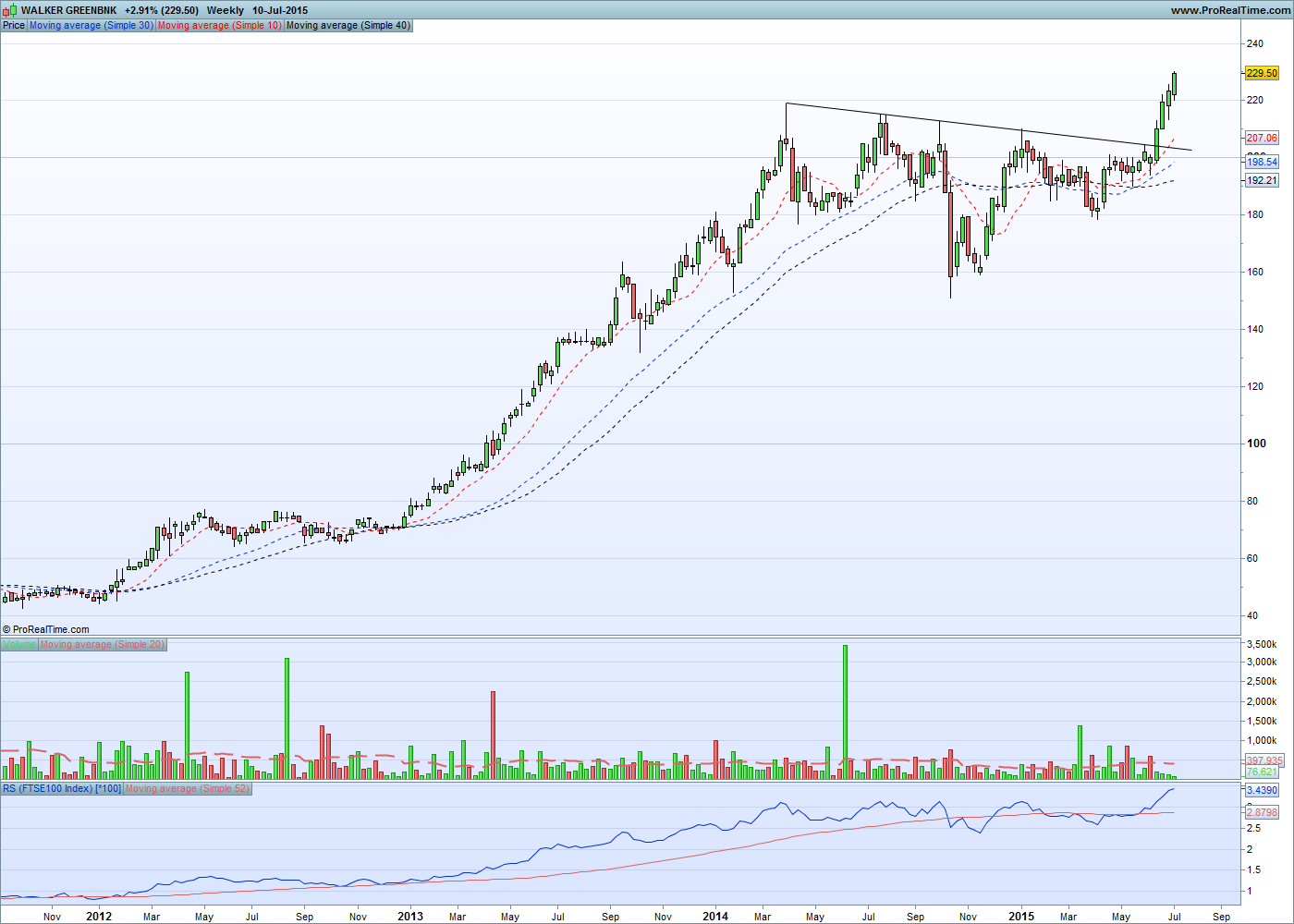
Task: Click the blue 3.4390 RS value tag
Action: click(1262, 790)
